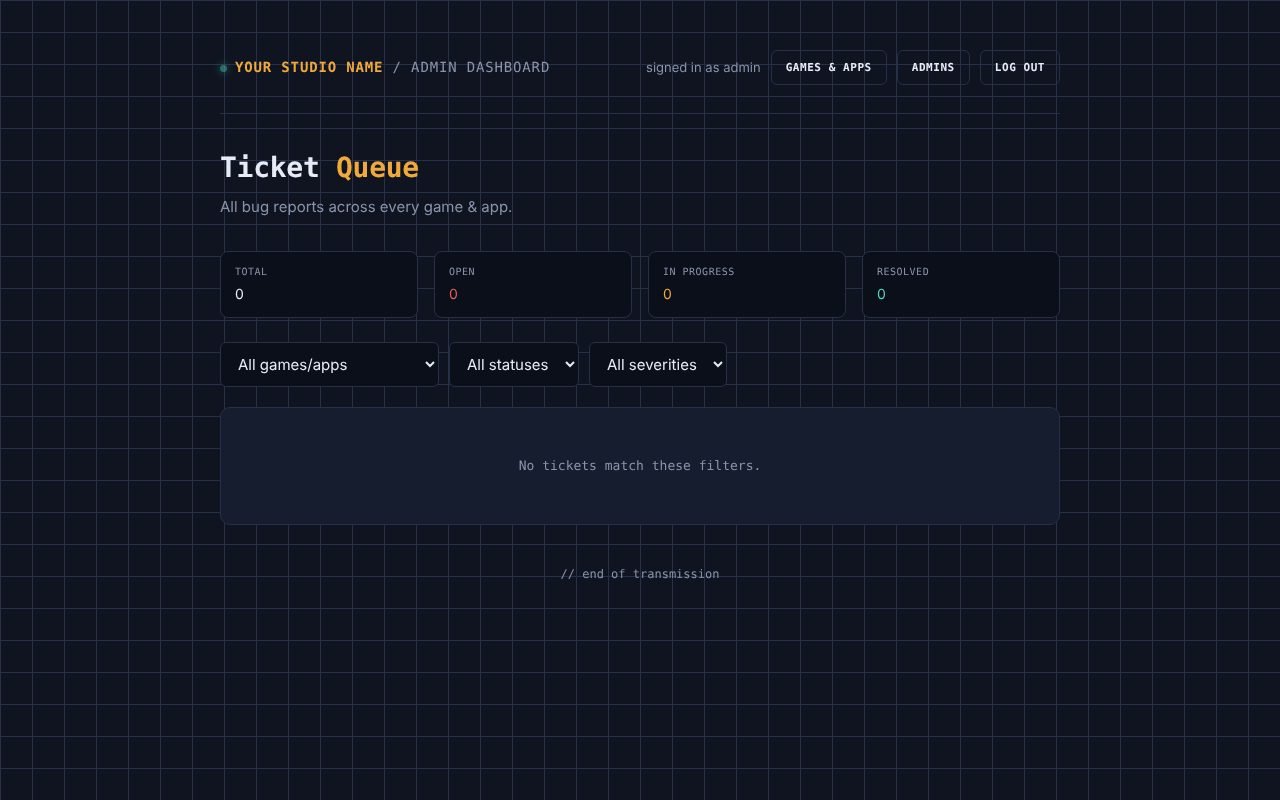Click the 'No tickets match these filters.' message
The width and height of the screenshot is (1280, 800).
point(640,465)
